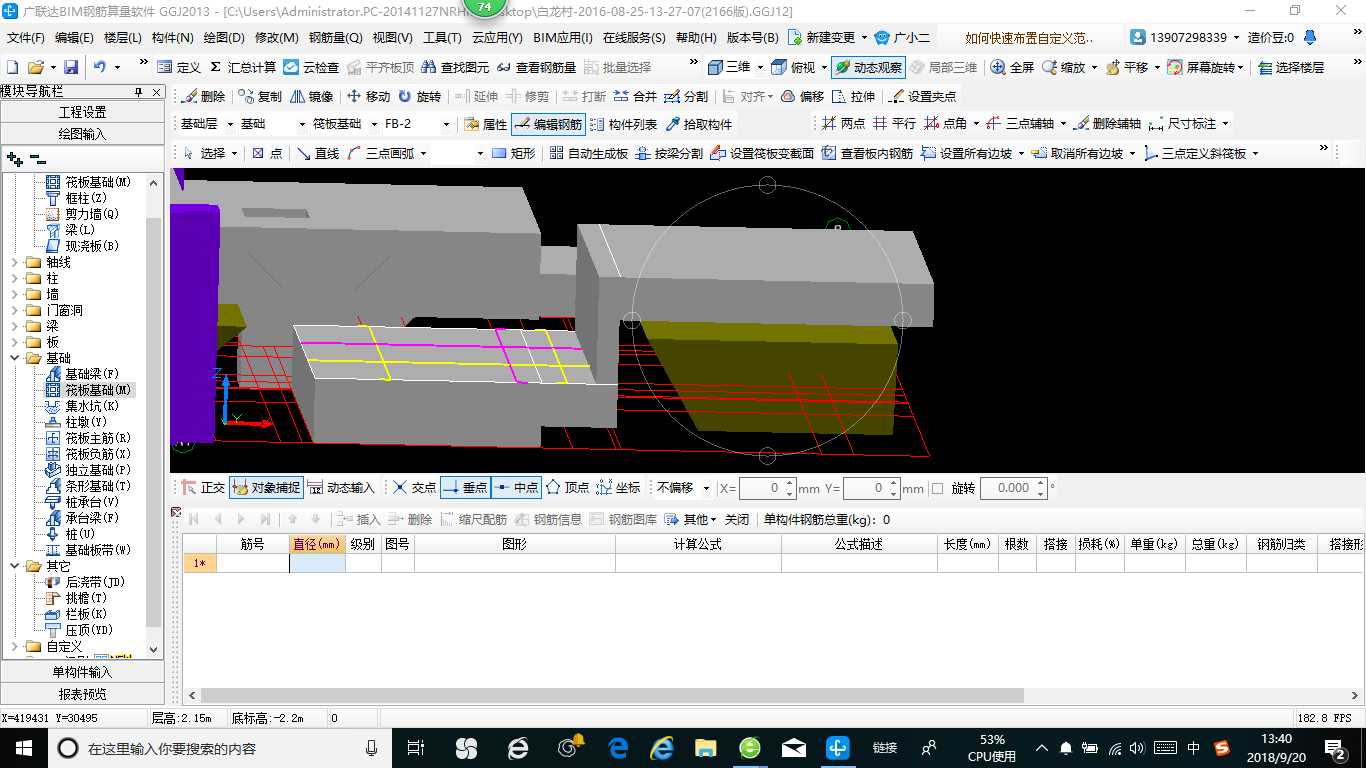Viewport: 1366px width, 768px height.
Task: Click 镜像 mirror tool
Action: coord(311,97)
